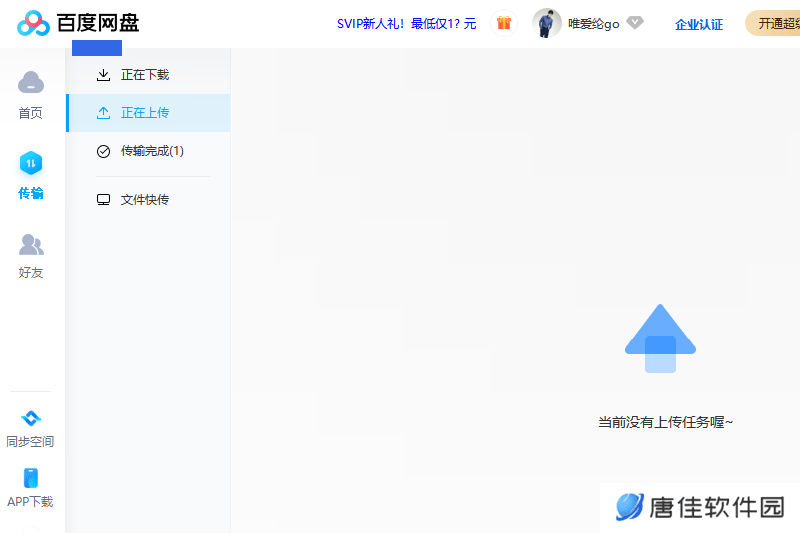This screenshot has width=800, height=533.
Task: Select the 传输 transfer hexagon icon
Action: [x=31, y=163]
